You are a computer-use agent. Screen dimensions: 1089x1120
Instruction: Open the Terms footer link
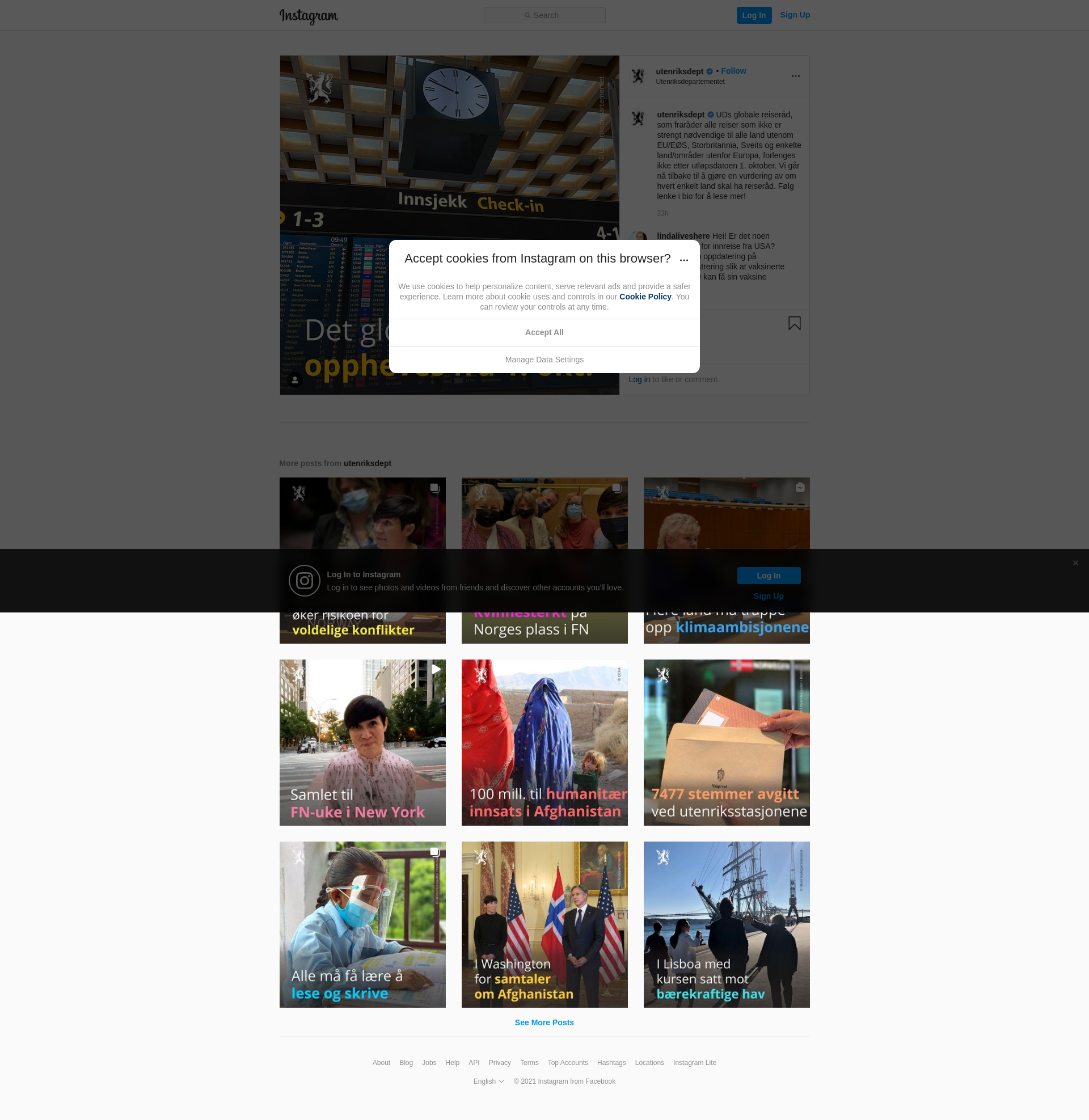pyautogui.click(x=529, y=1063)
